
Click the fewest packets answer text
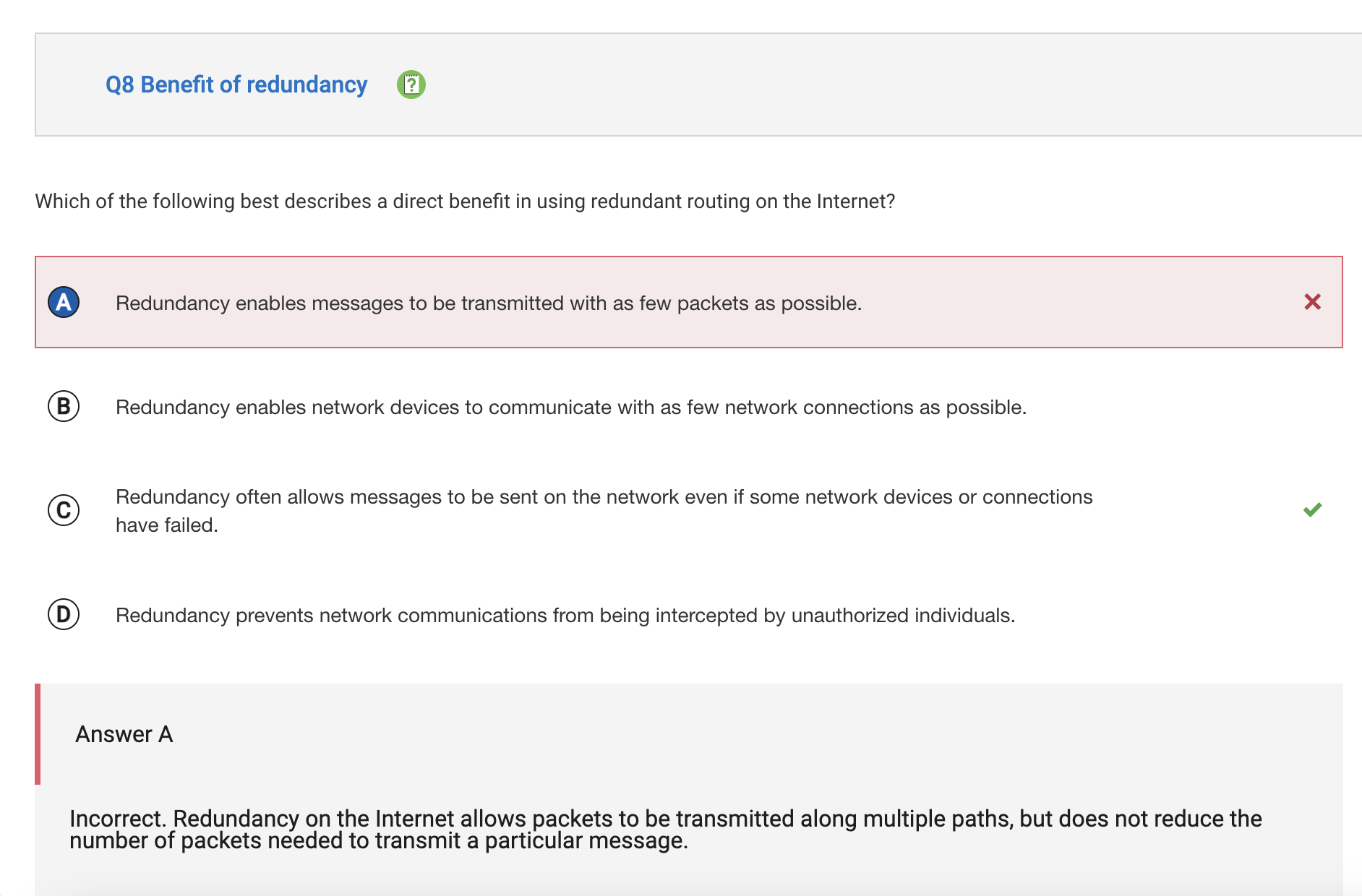pos(489,303)
